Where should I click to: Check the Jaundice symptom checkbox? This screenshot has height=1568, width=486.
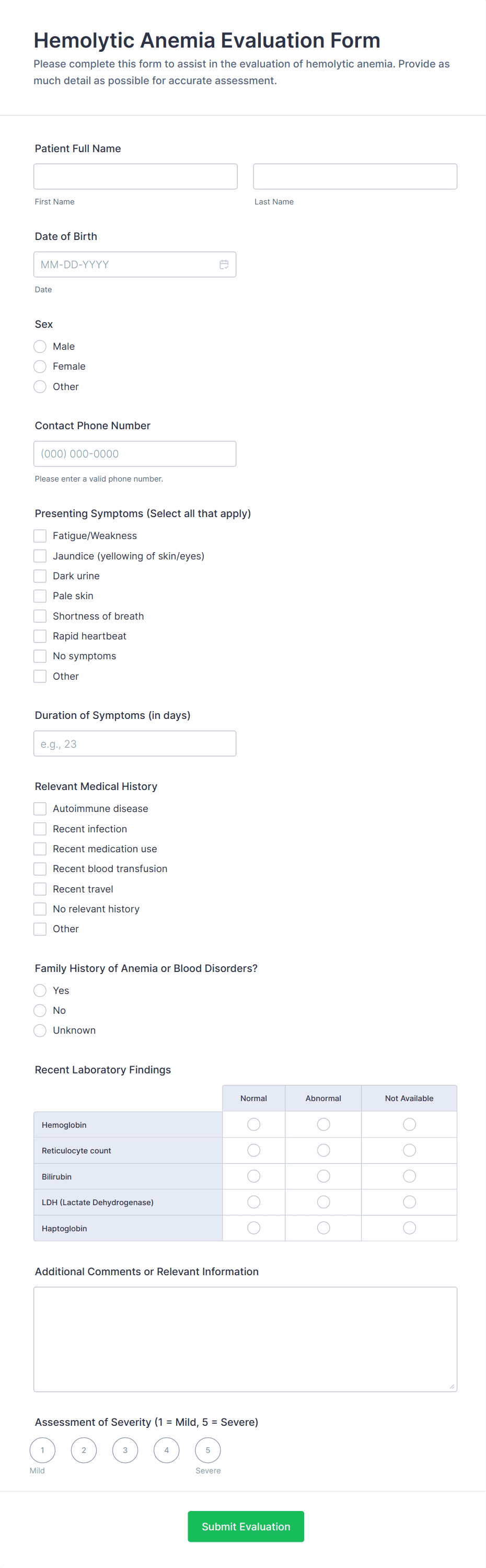(40, 556)
